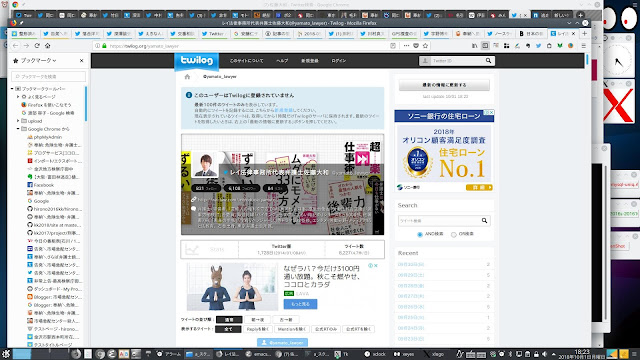Open the Firefox hamburger menu
Viewport: 640px width, 360px height.
[x=584, y=46]
